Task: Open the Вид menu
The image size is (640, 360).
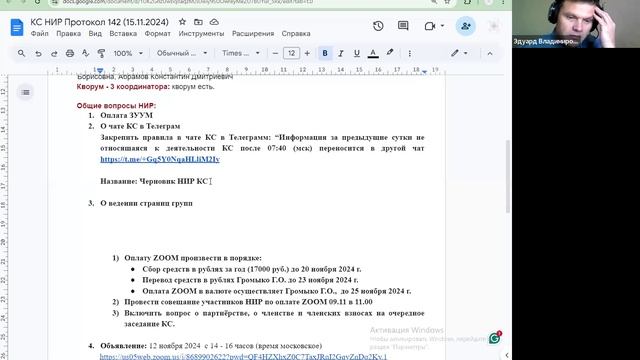Action: point(95,33)
